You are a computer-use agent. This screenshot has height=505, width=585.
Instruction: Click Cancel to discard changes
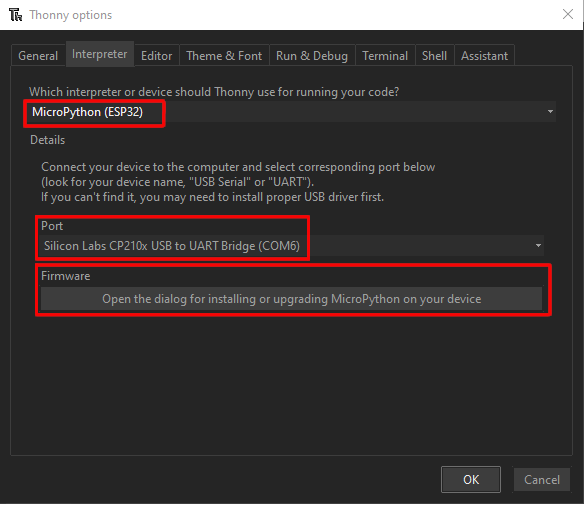(x=542, y=479)
